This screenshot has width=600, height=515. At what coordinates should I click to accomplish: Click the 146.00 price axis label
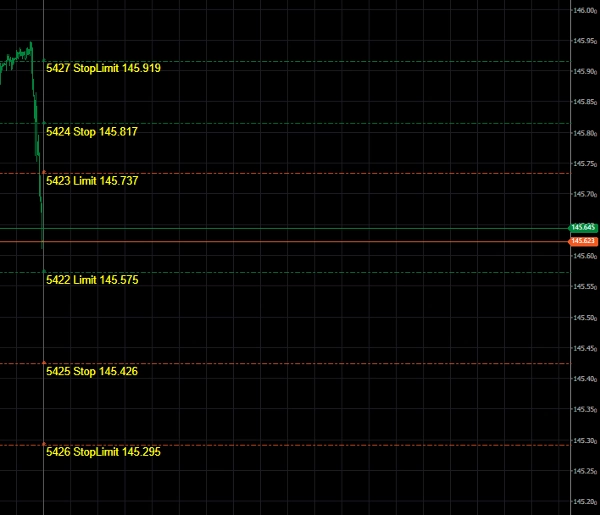pos(584,10)
